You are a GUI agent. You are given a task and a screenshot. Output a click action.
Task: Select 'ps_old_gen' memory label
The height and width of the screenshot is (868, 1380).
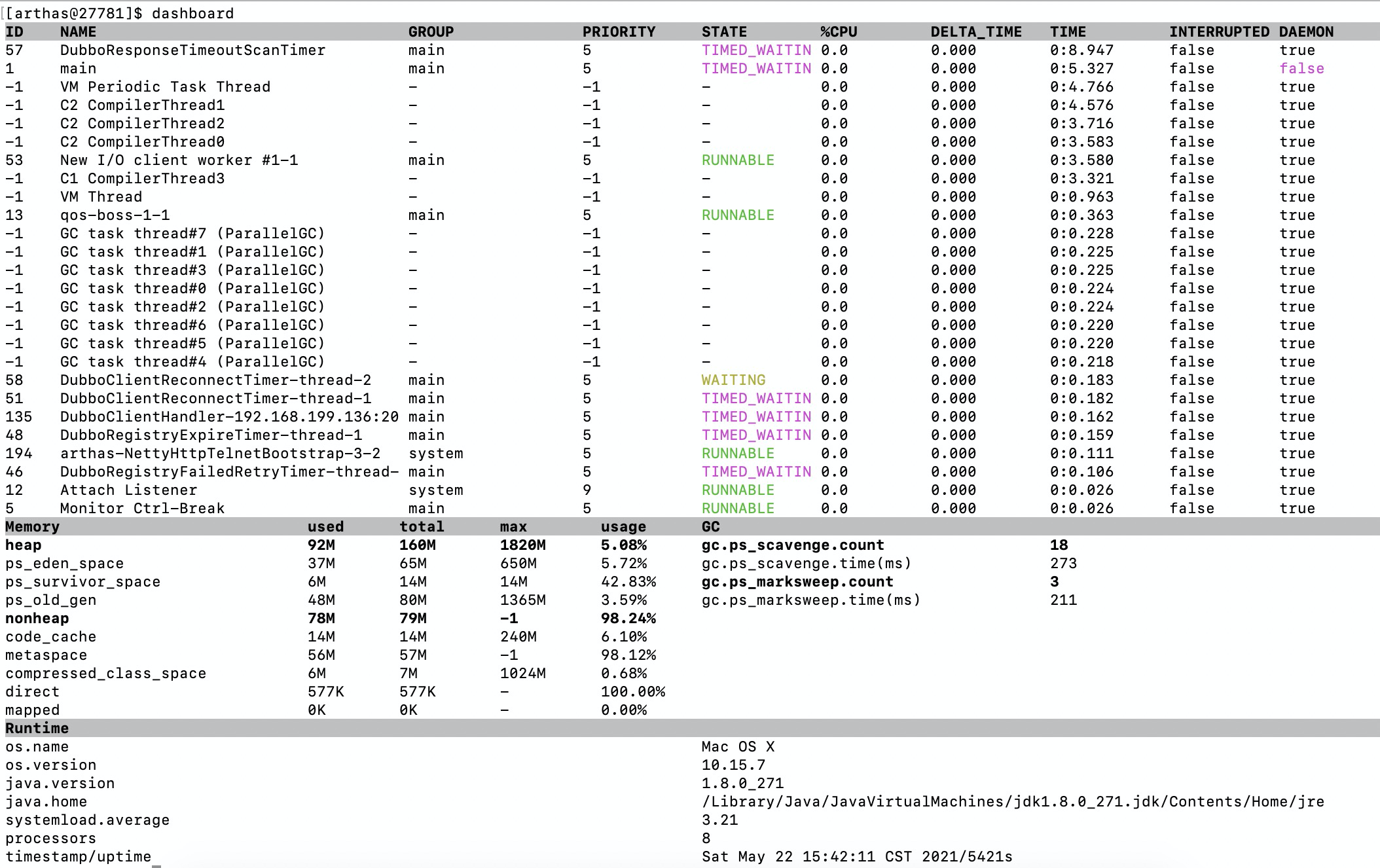[x=50, y=600]
